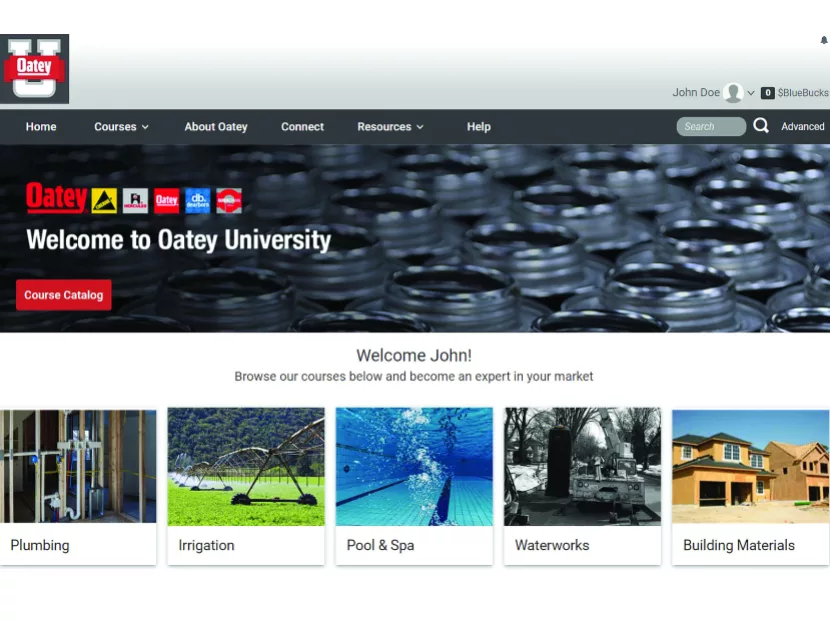This screenshot has height=622, width=830.
Task: Select the Cherne yellow triangle brand logo
Action: pos(104,200)
